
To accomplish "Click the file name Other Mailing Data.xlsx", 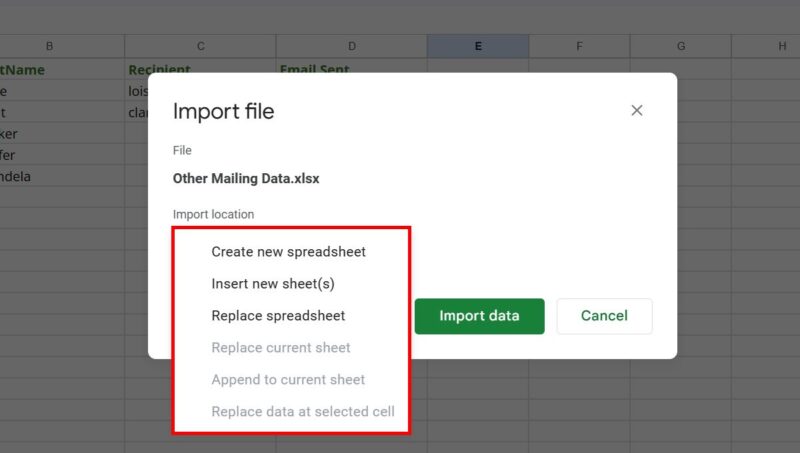I will [x=246, y=179].
